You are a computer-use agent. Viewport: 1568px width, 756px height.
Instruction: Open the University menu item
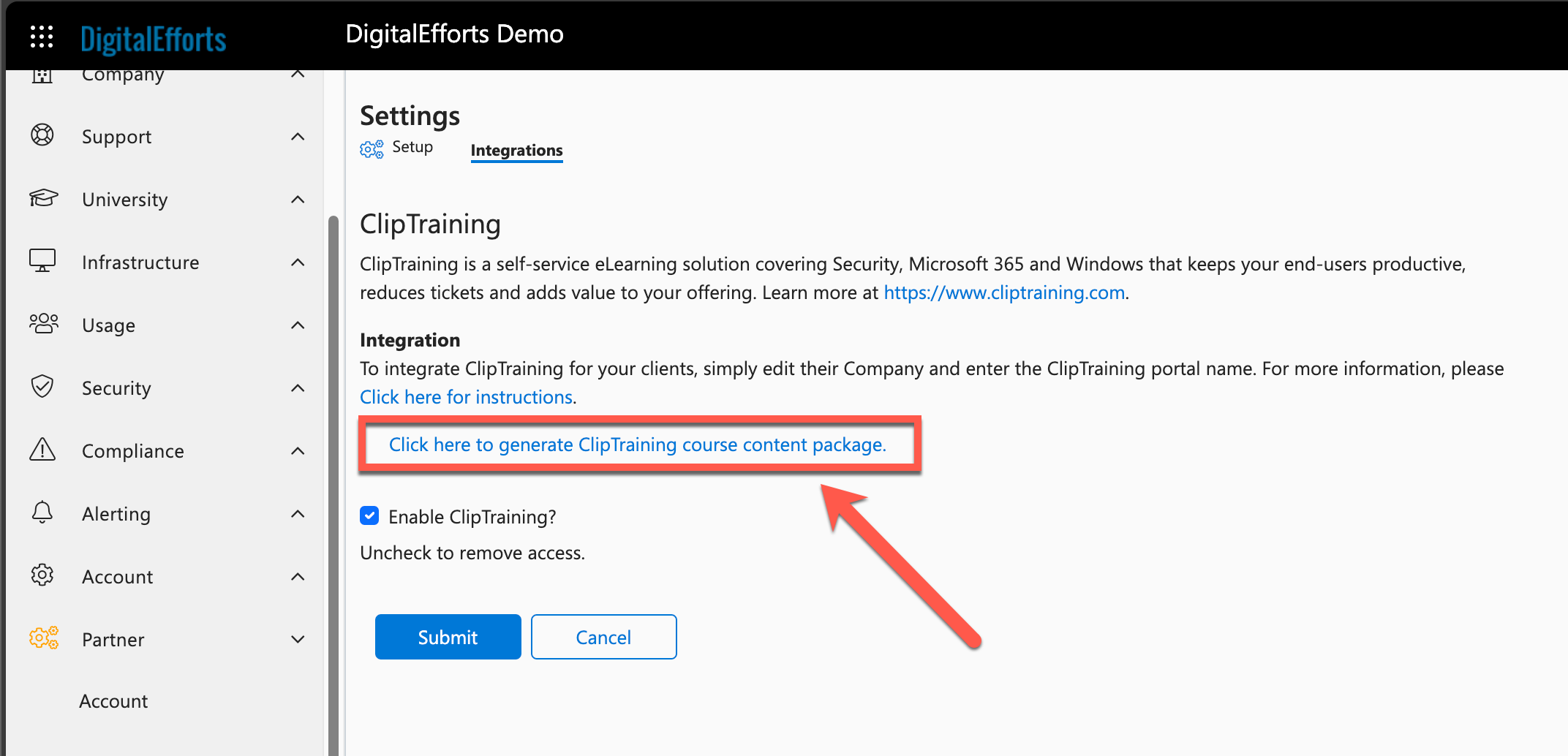pos(125,200)
